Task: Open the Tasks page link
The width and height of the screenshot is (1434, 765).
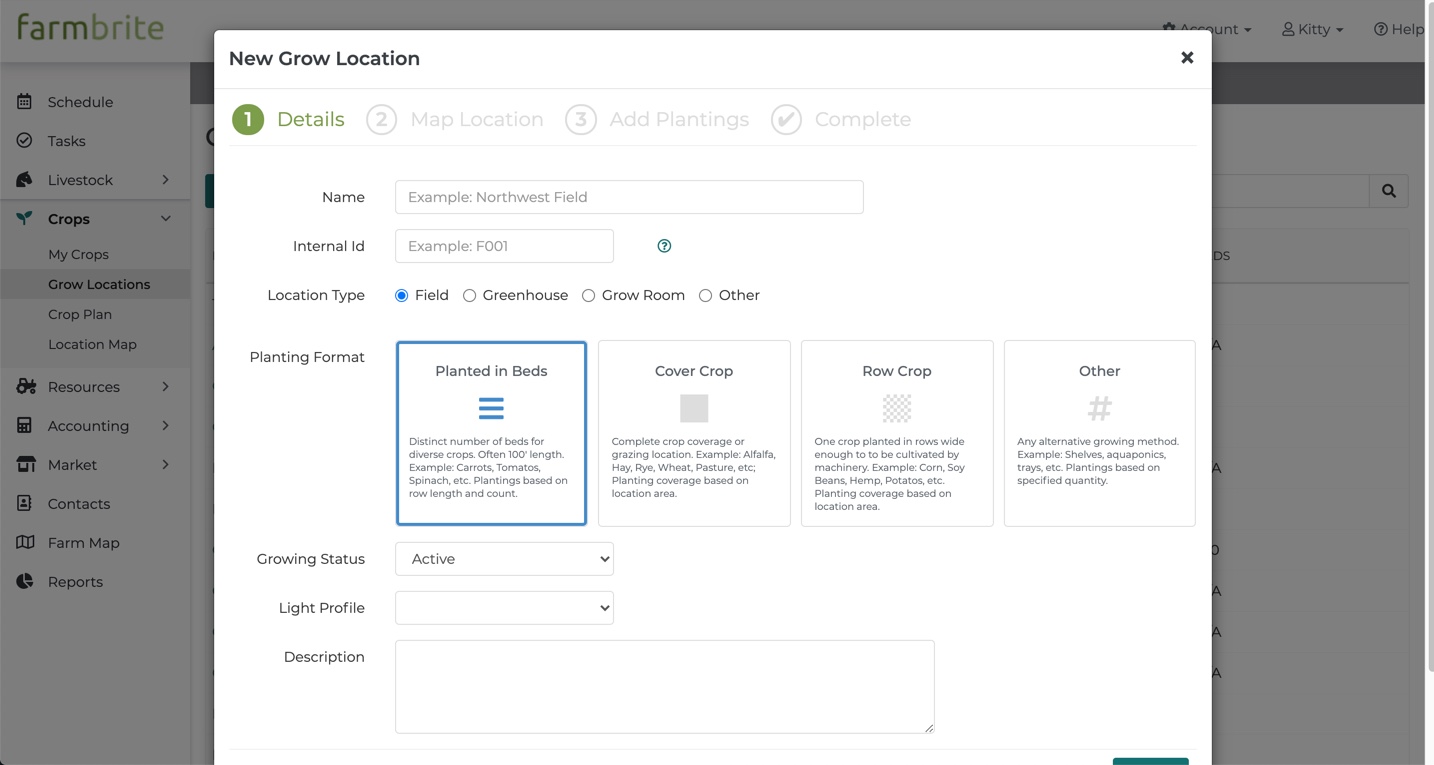Action: click(67, 141)
